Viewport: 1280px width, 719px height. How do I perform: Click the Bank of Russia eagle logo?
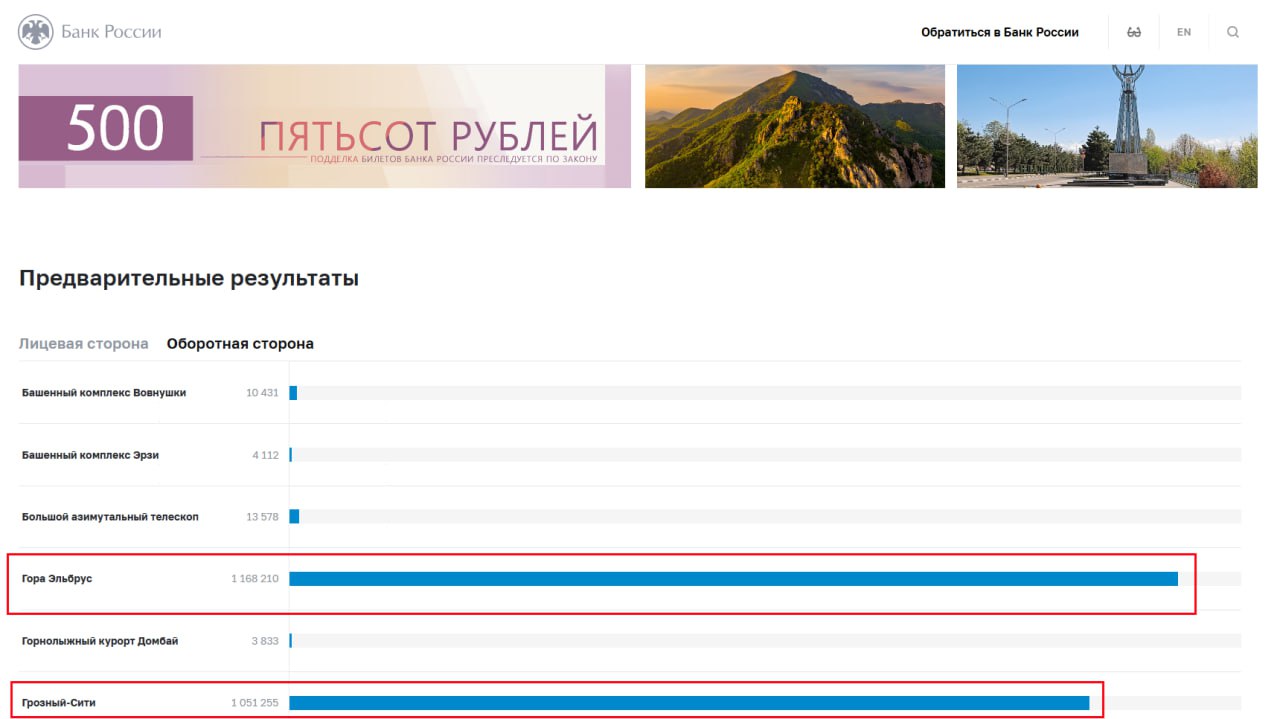[x=36, y=32]
